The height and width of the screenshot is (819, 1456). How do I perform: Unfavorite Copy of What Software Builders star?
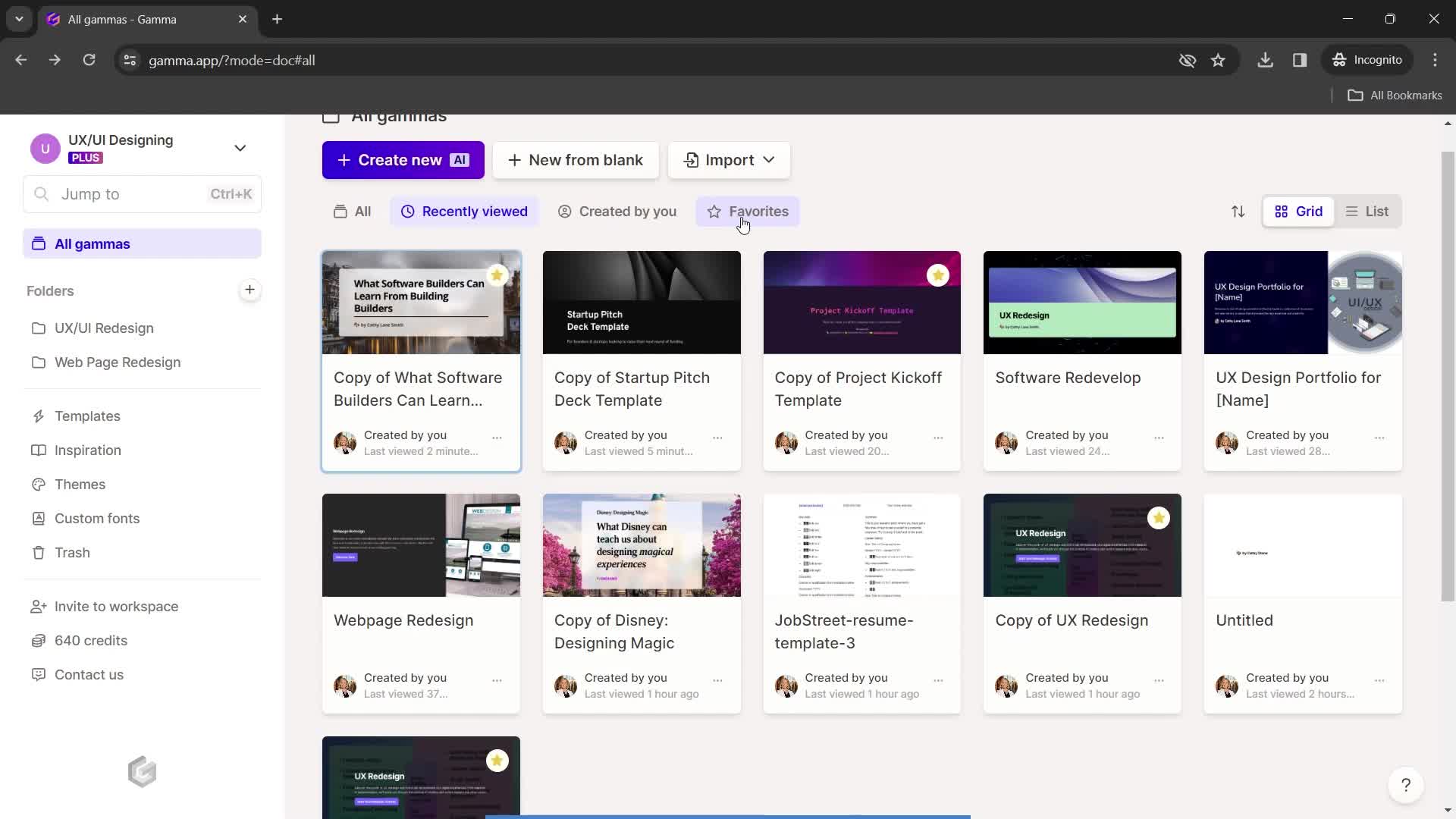point(497,275)
